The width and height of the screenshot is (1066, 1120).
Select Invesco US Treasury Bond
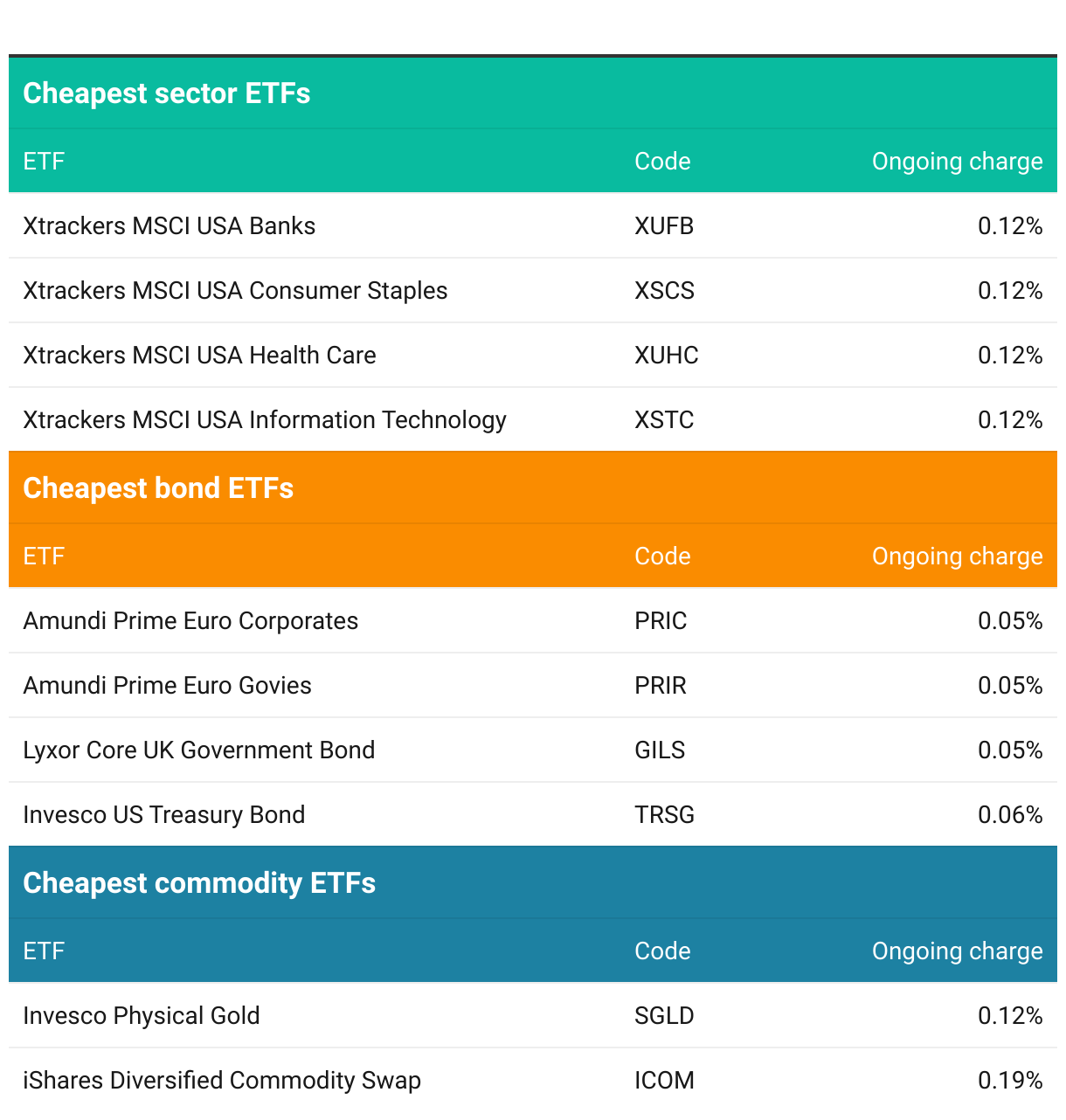point(163,815)
